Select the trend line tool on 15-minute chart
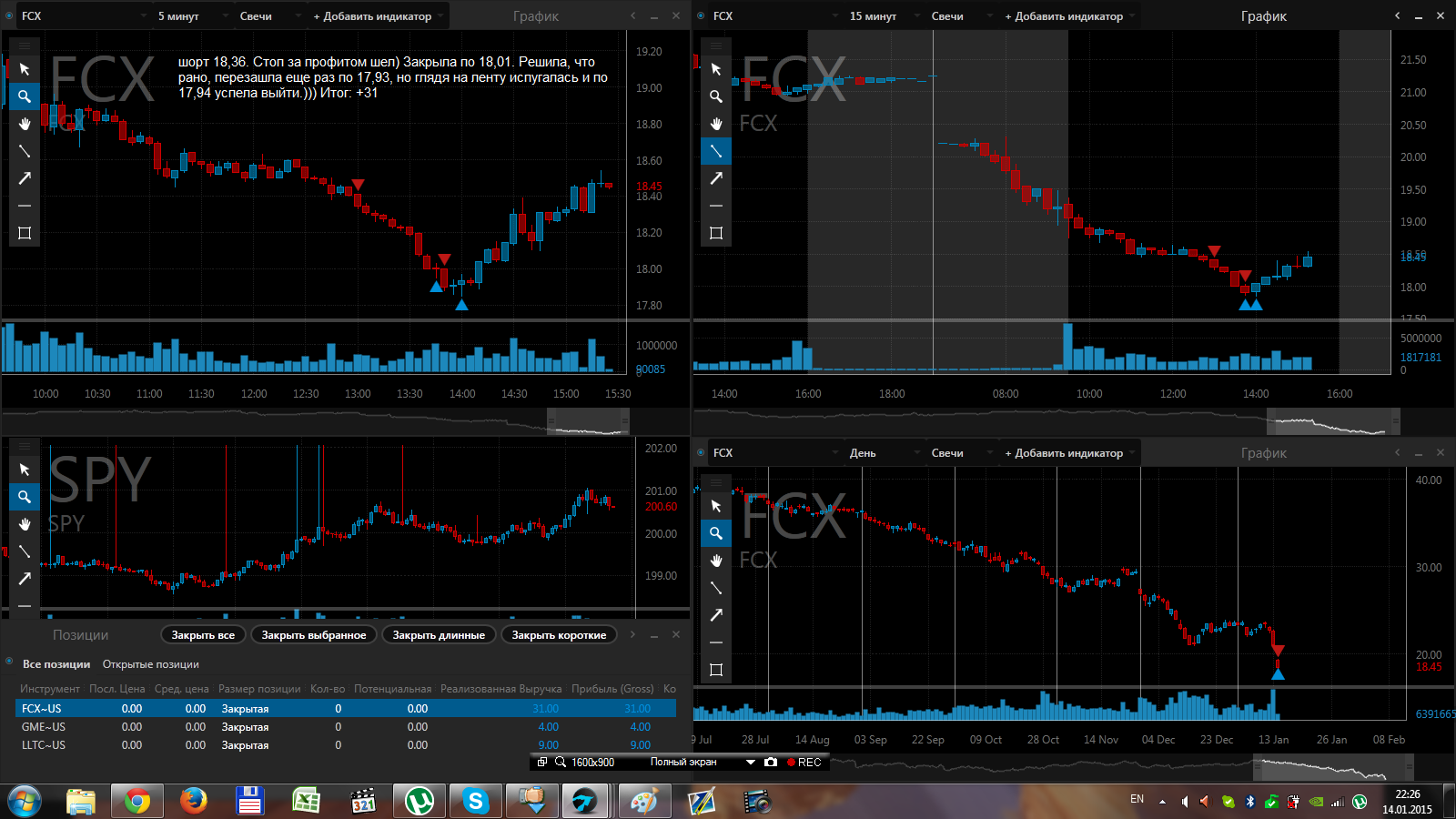1456x819 pixels. [x=716, y=151]
